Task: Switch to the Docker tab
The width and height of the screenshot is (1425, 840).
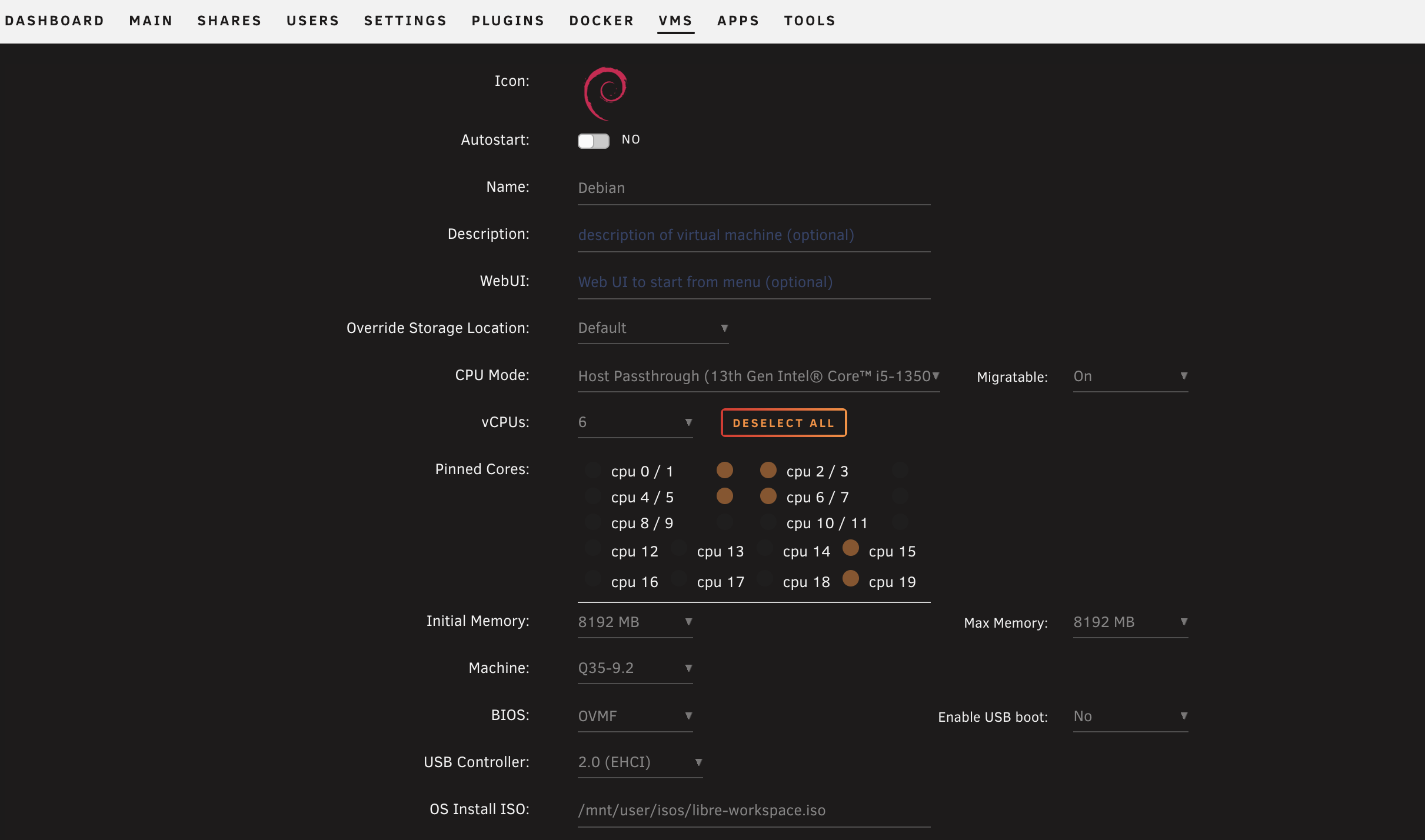Action: tap(601, 21)
